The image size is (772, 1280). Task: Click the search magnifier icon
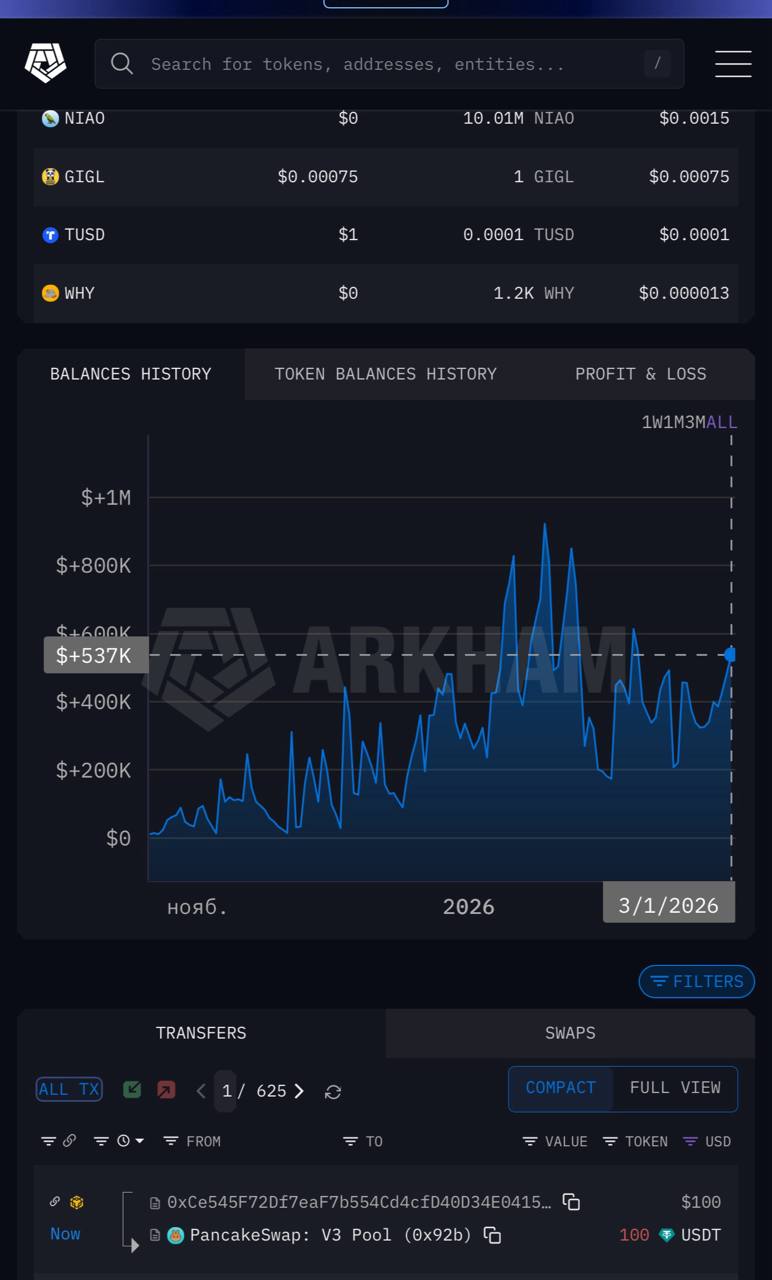122,64
